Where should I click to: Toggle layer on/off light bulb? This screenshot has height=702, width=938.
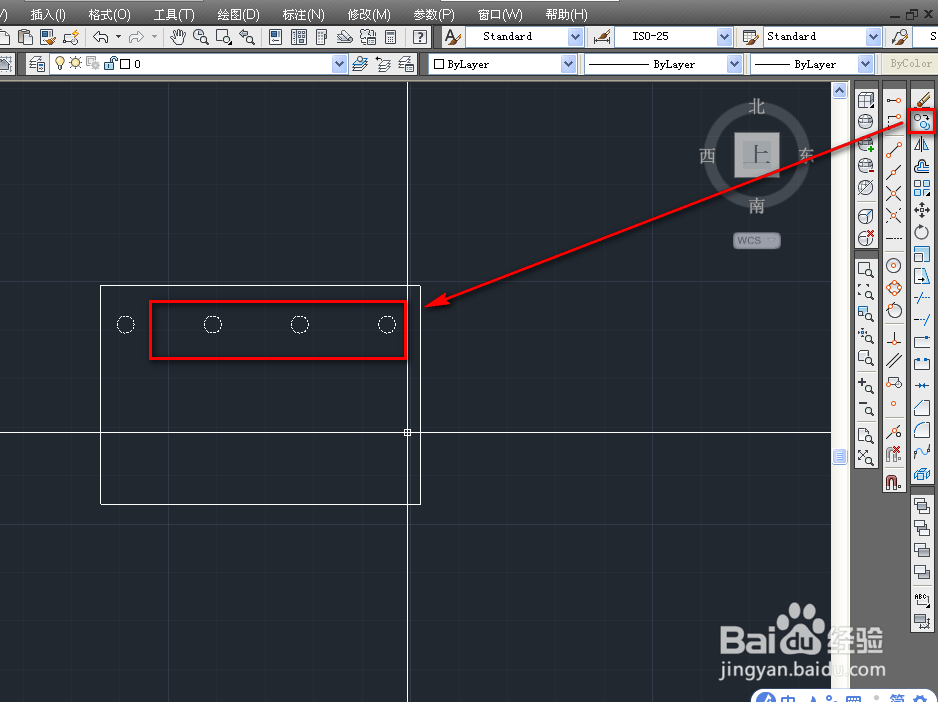pos(59,63)
